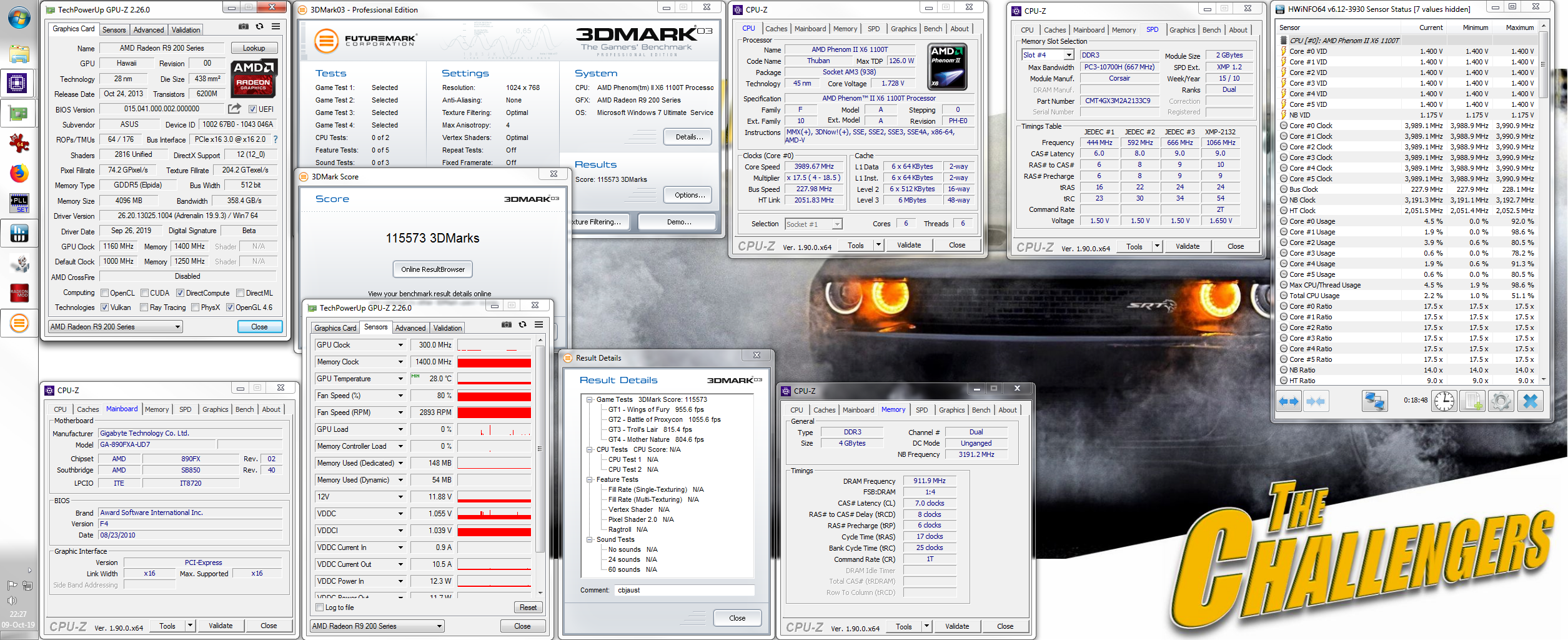Select the HWiNFO taskbar icon
Screen dimensions: 1568x640
tap(19, 233)
